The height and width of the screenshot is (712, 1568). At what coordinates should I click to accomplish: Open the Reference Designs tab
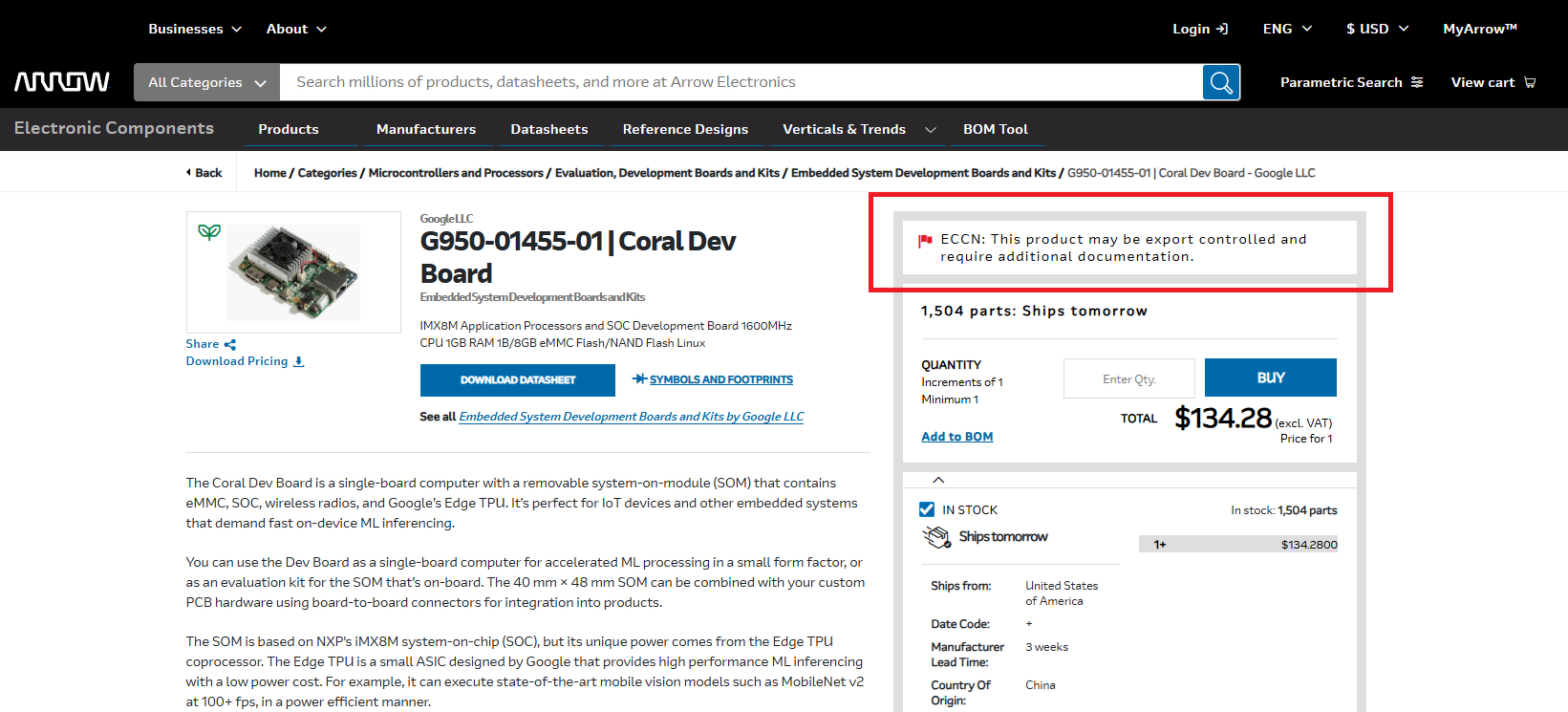tap(685, 129)
